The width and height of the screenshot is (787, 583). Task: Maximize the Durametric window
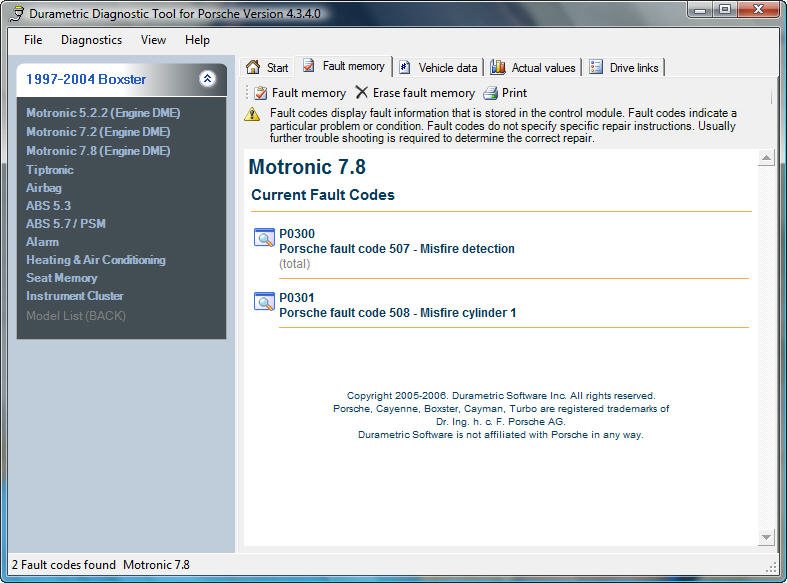pyautogui.click(x=725, y=10)
